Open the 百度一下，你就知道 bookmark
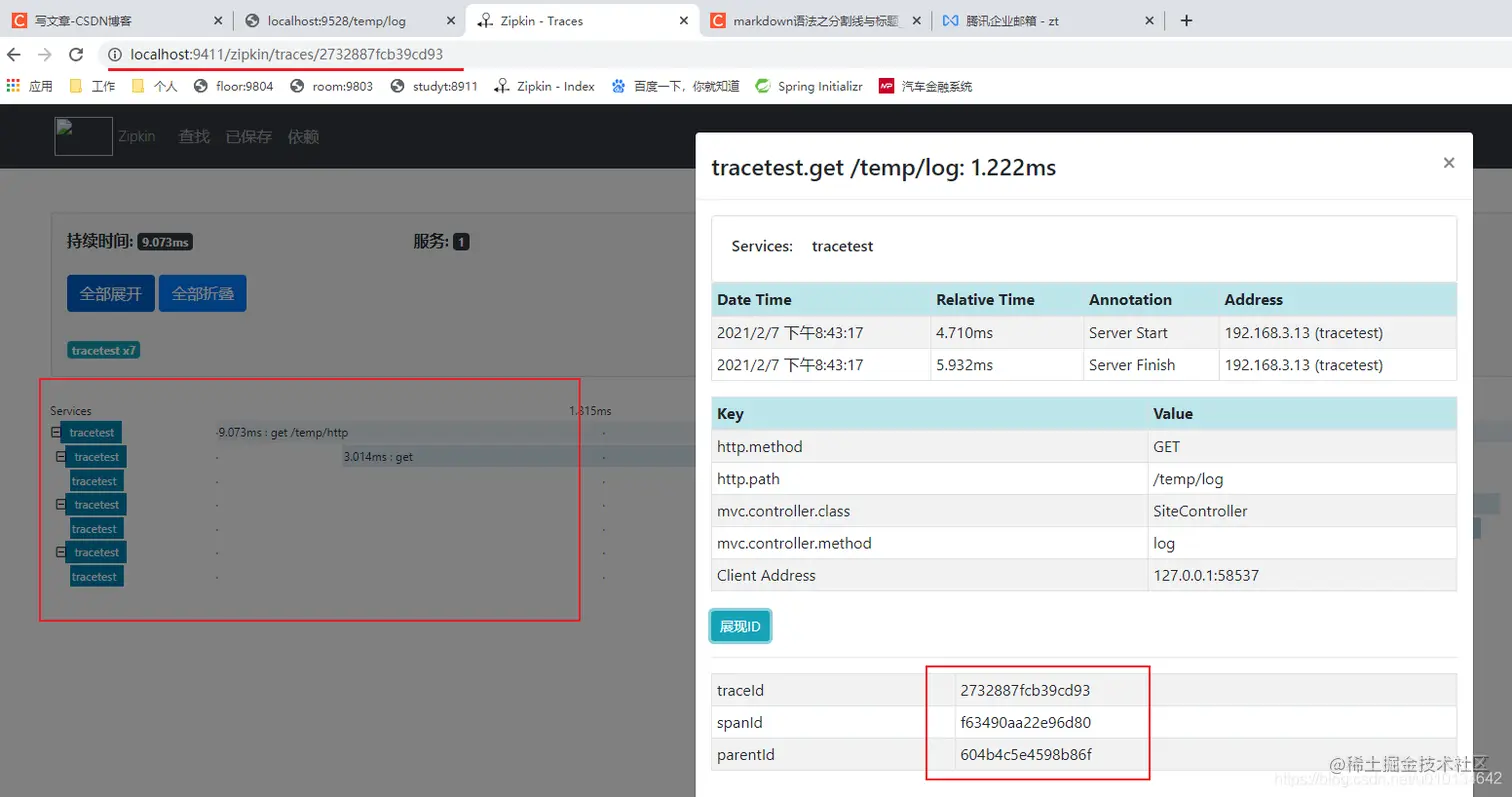This screenshot has height=797, width=1512. (676, 86)
